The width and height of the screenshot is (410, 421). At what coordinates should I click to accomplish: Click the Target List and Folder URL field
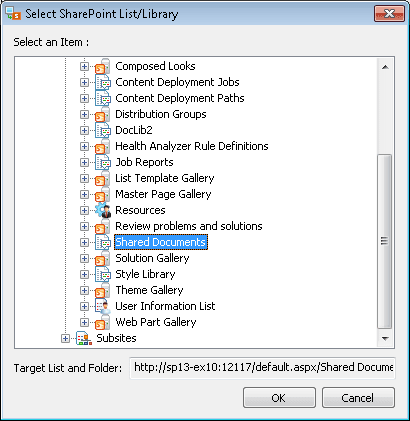point(262,368)
